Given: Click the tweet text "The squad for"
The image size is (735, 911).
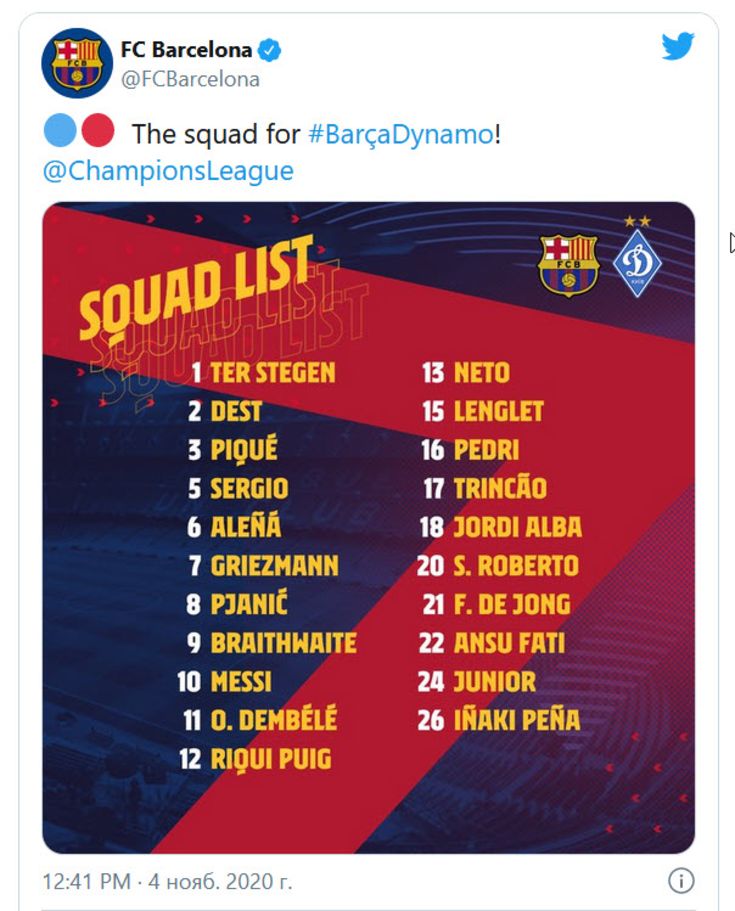Looking at the screenshot, I should point(216,134).
